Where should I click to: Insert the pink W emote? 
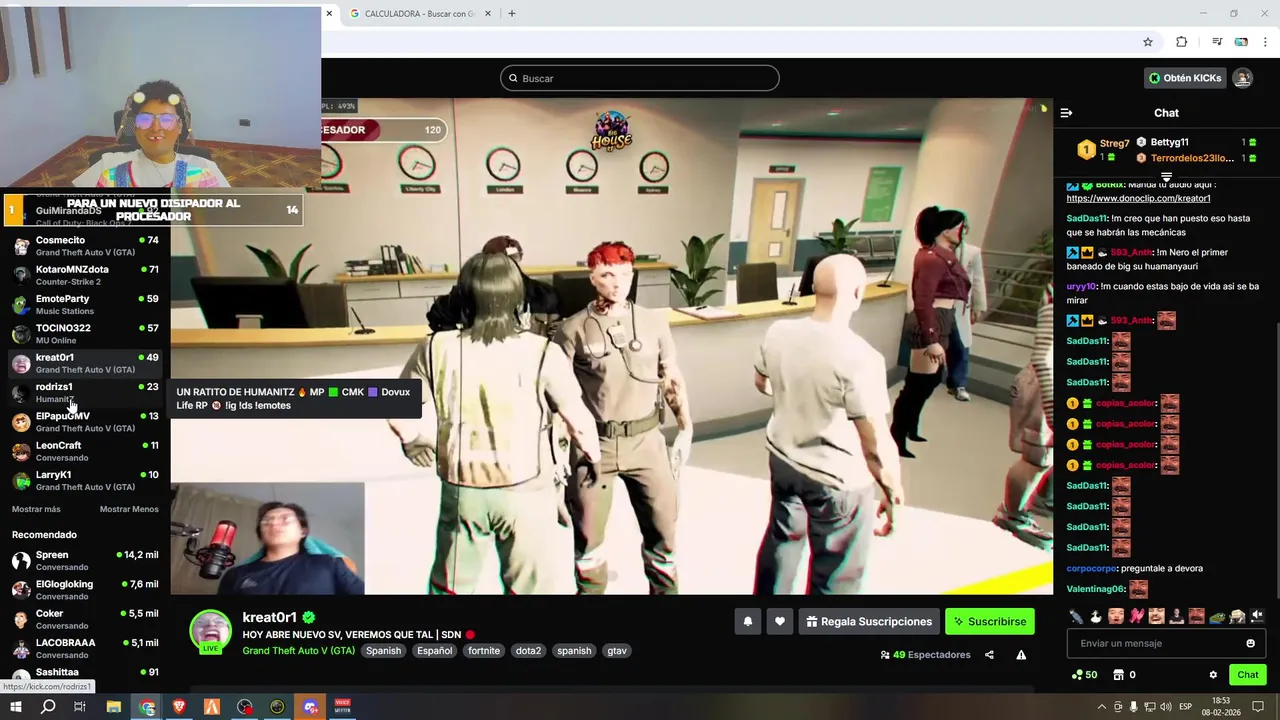[x=1136, y=616]
